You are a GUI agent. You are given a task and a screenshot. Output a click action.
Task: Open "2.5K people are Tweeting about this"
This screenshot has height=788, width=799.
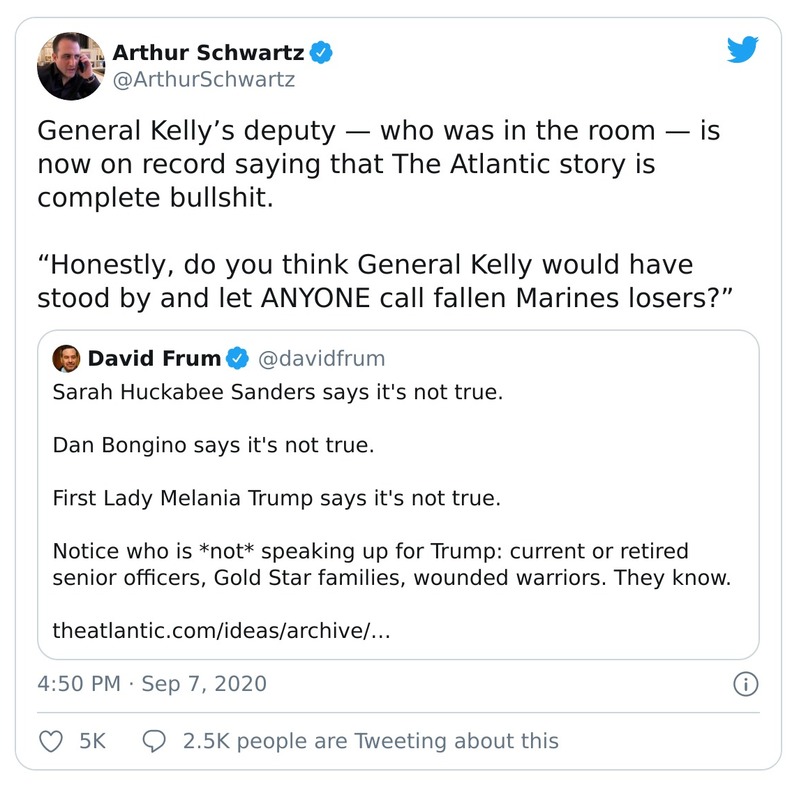pyautogui.click(x=370, y=741)
